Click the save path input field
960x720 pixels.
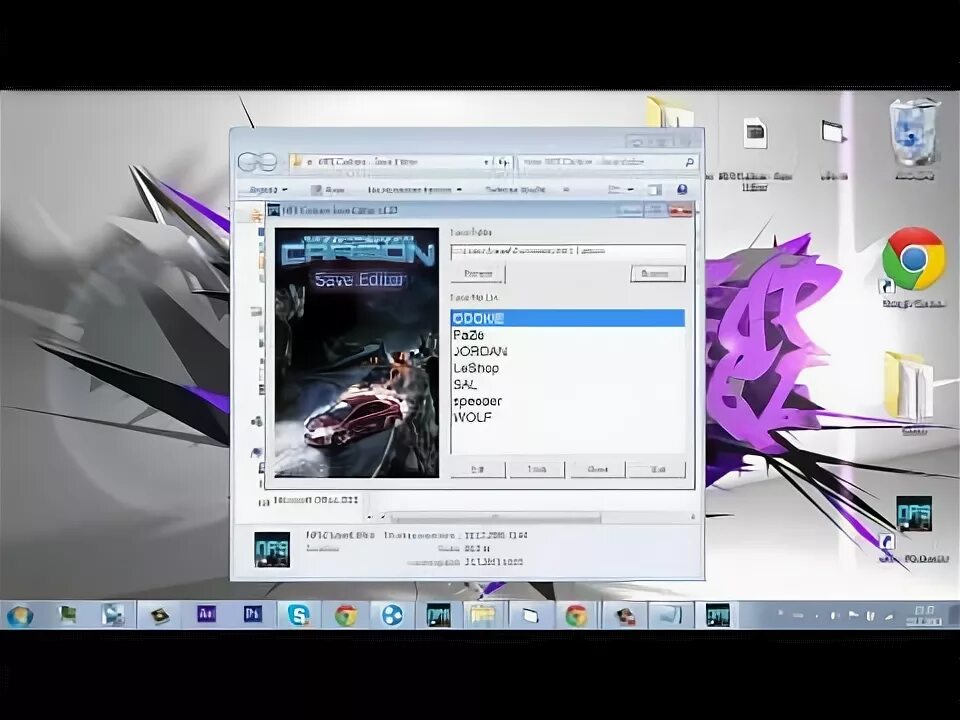(568, 251)
